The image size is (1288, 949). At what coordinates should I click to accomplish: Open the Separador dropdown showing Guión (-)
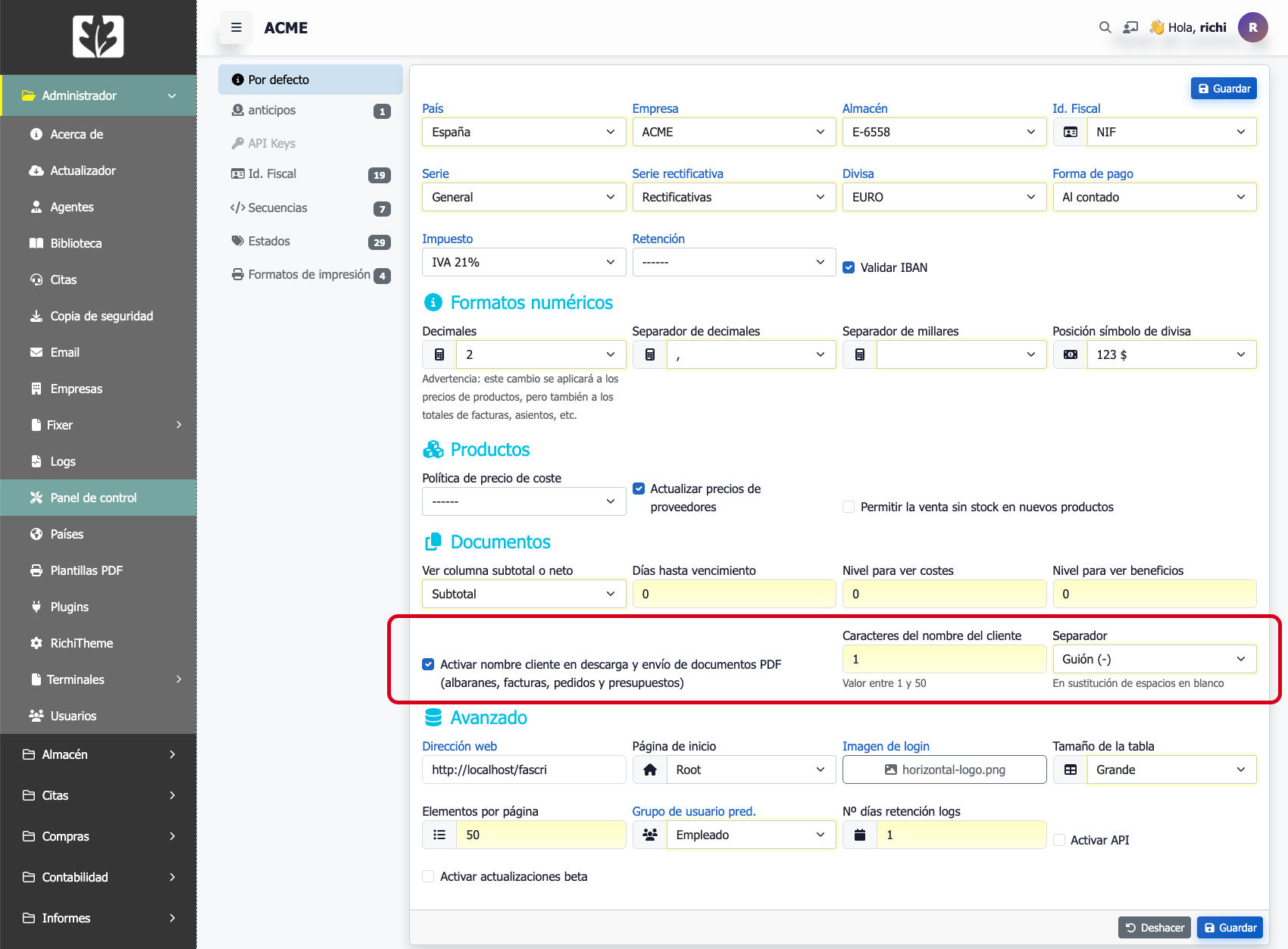point(1154,659)
